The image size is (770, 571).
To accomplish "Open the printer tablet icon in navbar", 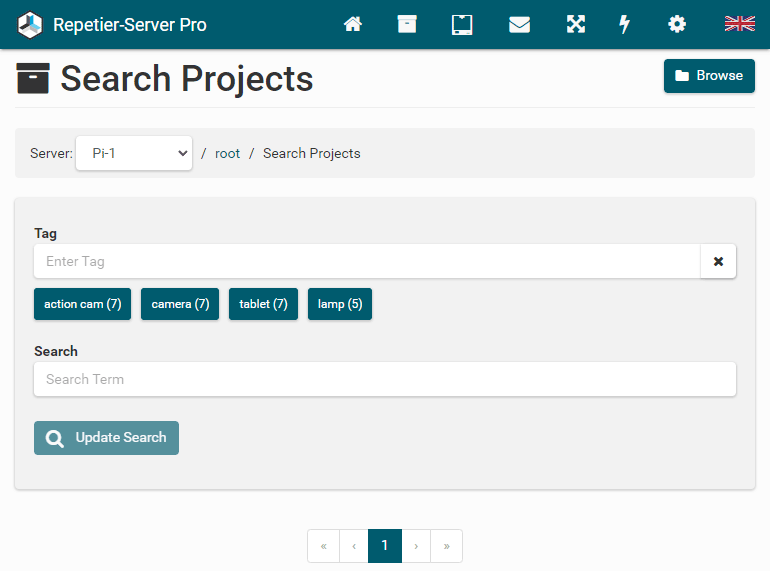I will point(462,24).
